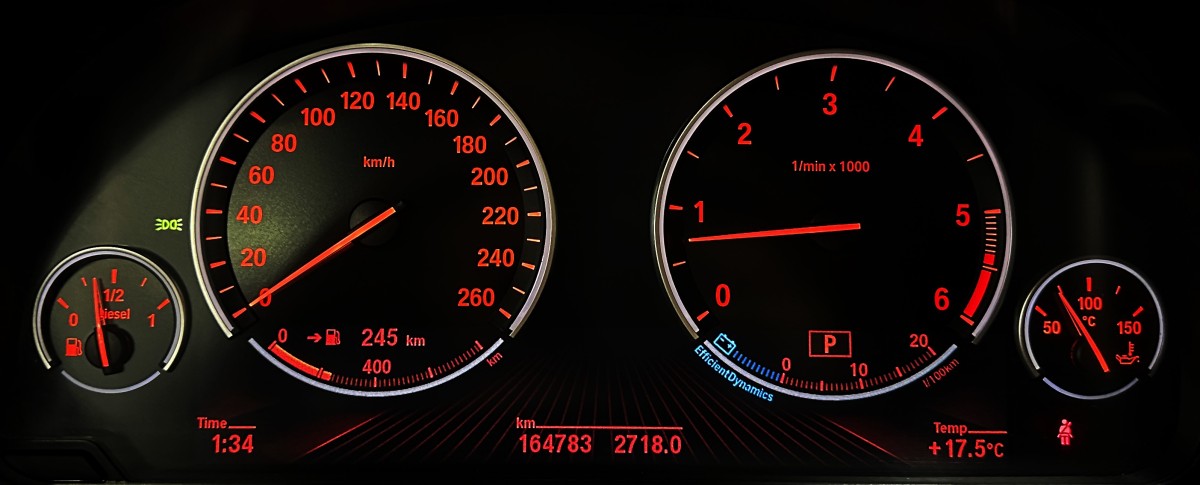Viewport: 1200px width, 485px height.
Task: Click the km/h label on the speedometer
Action: pos(380,162)
